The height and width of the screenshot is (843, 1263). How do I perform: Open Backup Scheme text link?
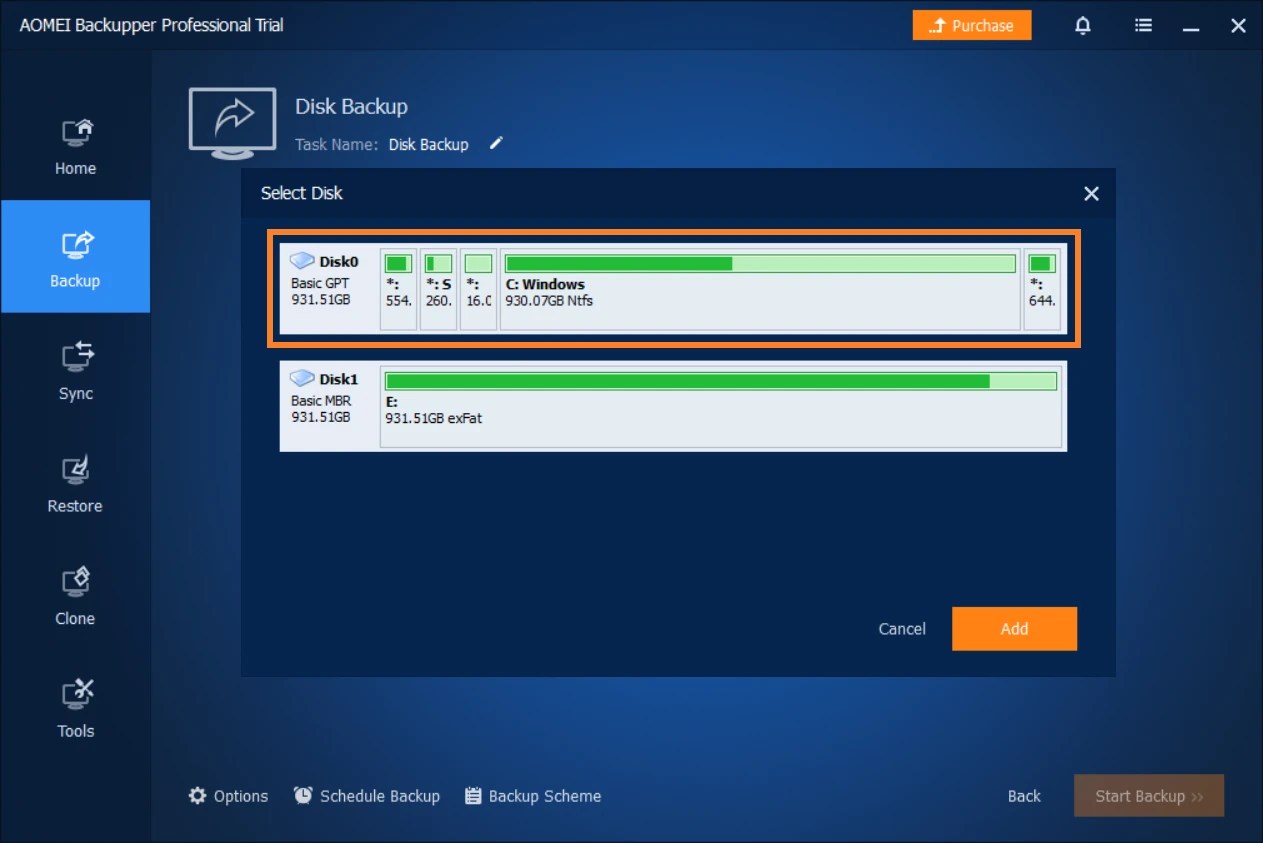(x=545, y=796)
